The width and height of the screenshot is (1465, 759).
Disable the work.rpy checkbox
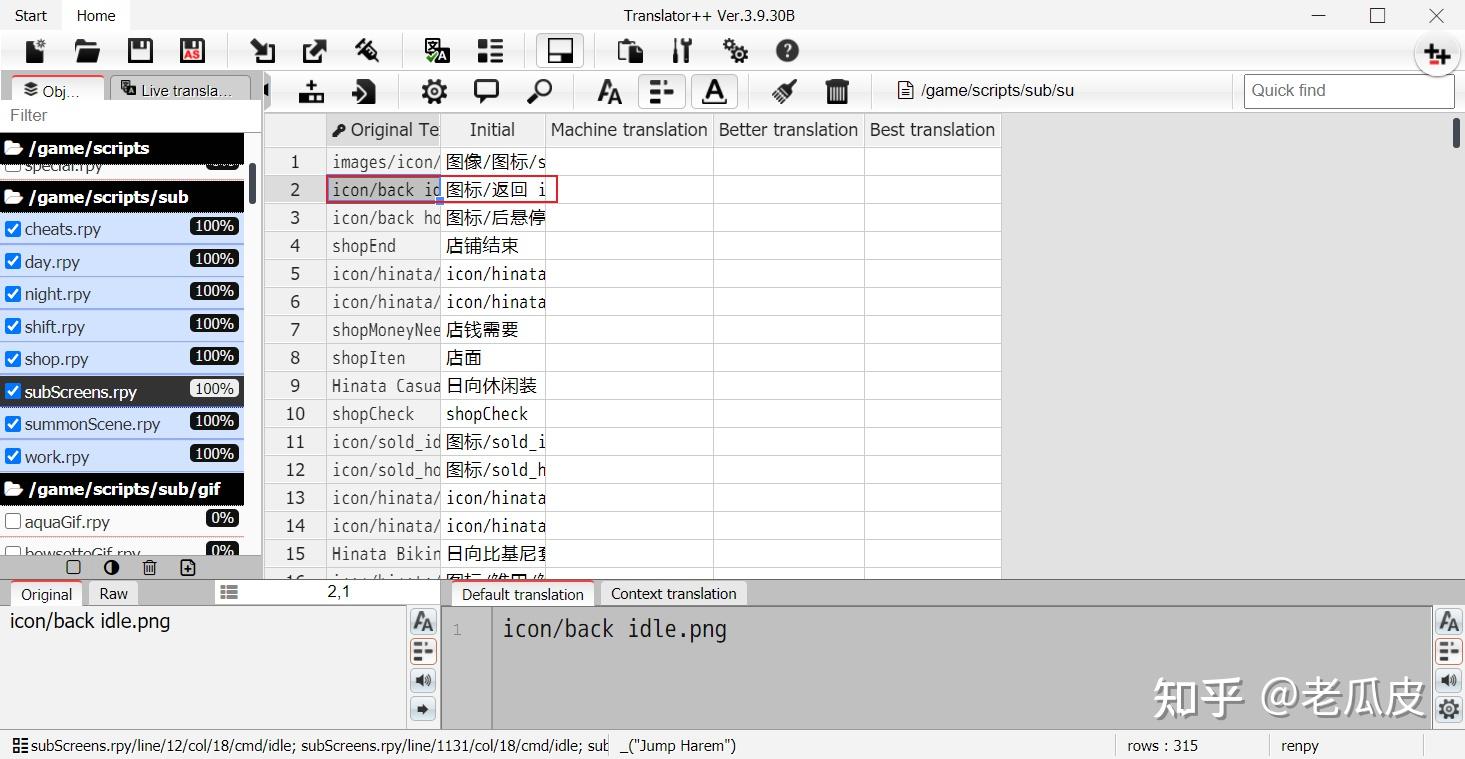click(13, 456)
